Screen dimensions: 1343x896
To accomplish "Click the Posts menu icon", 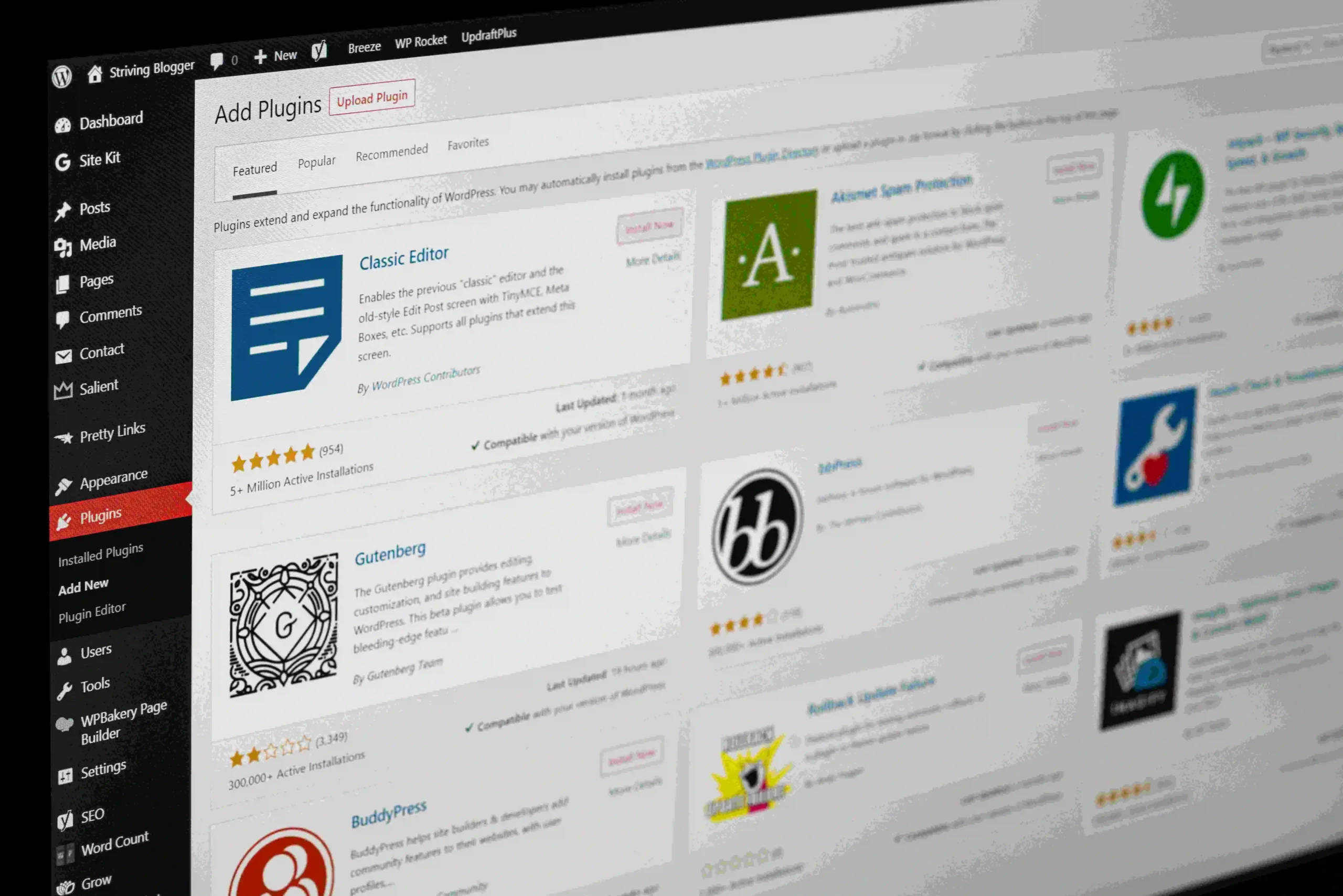I will (x=63, y=207).
